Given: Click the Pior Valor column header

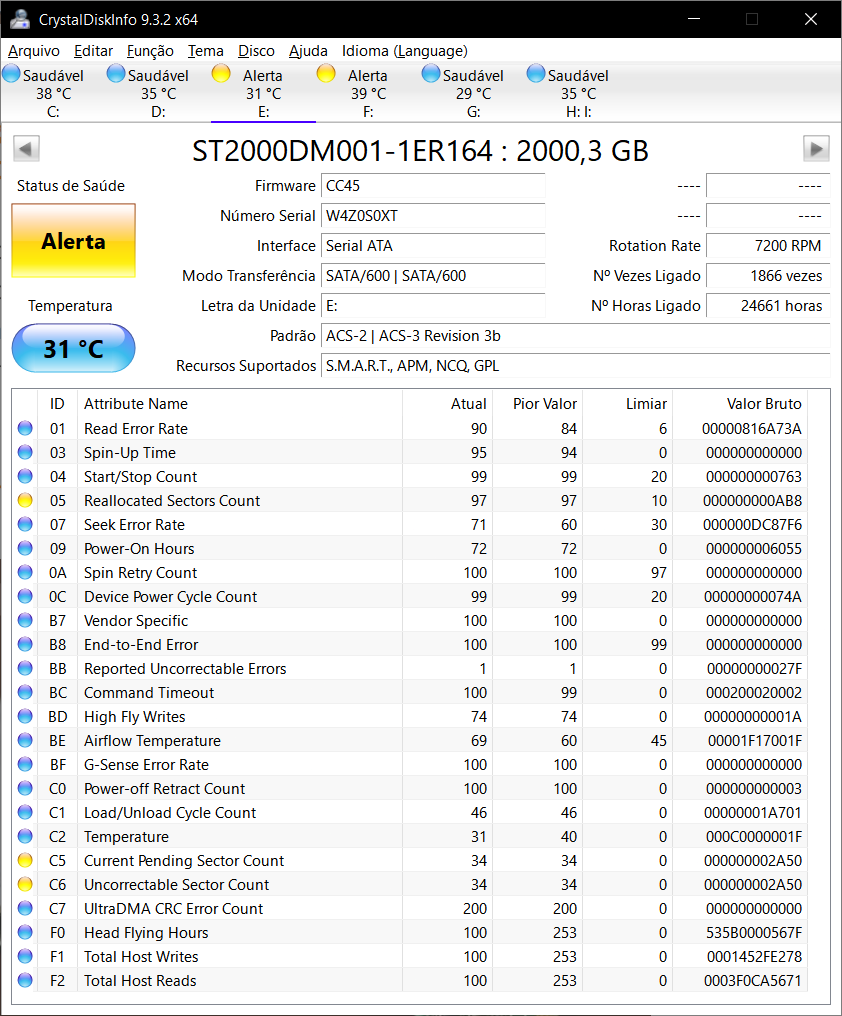Looking at the screenshot, I should 538,404.
